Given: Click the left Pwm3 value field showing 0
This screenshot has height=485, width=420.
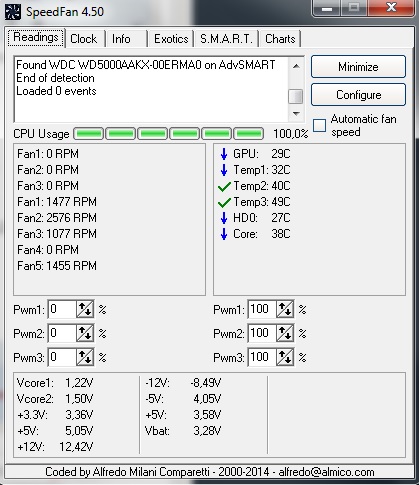Looking at the screenshot, I should (62, 357).
